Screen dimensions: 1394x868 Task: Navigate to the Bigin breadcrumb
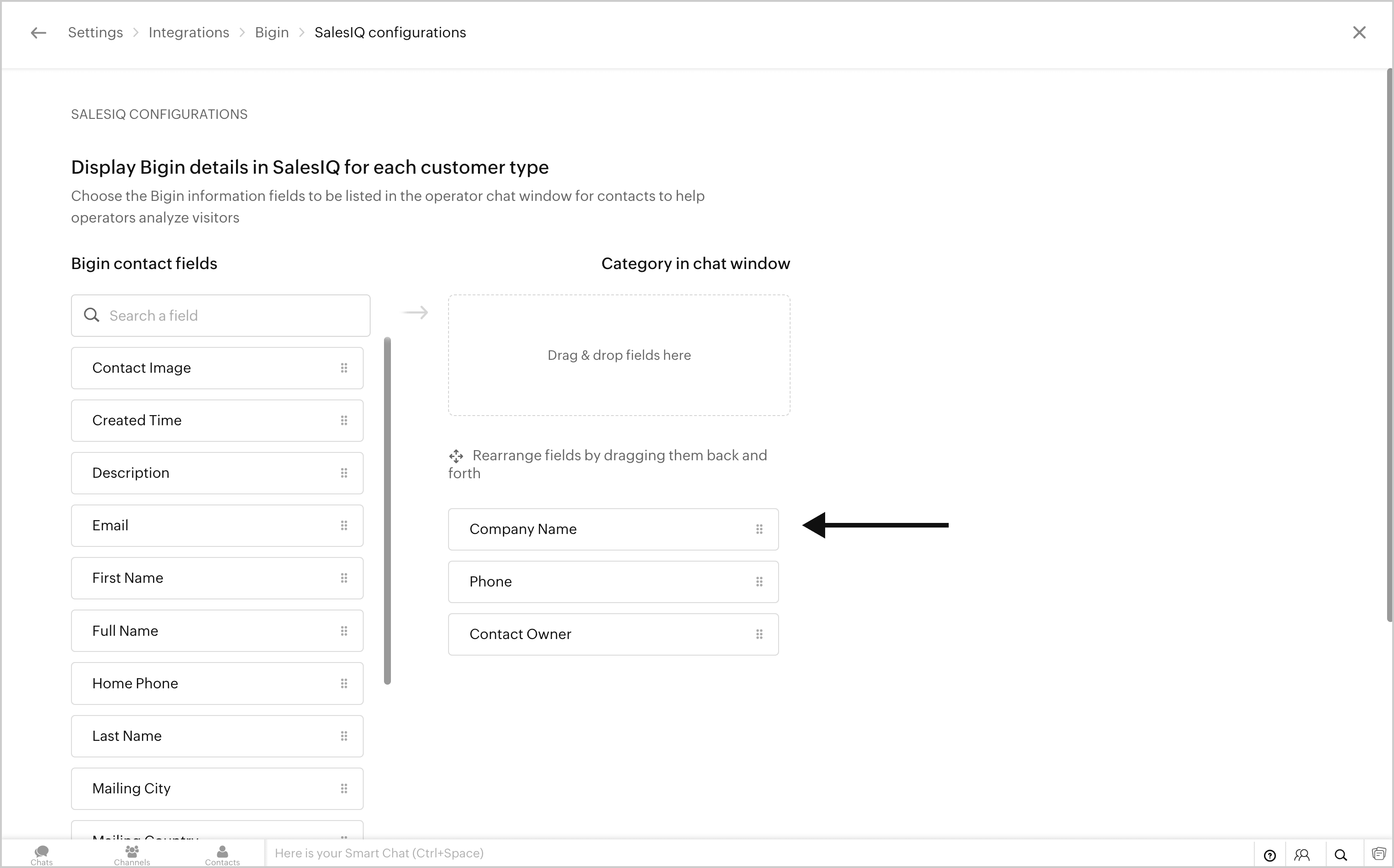(272, 33)
